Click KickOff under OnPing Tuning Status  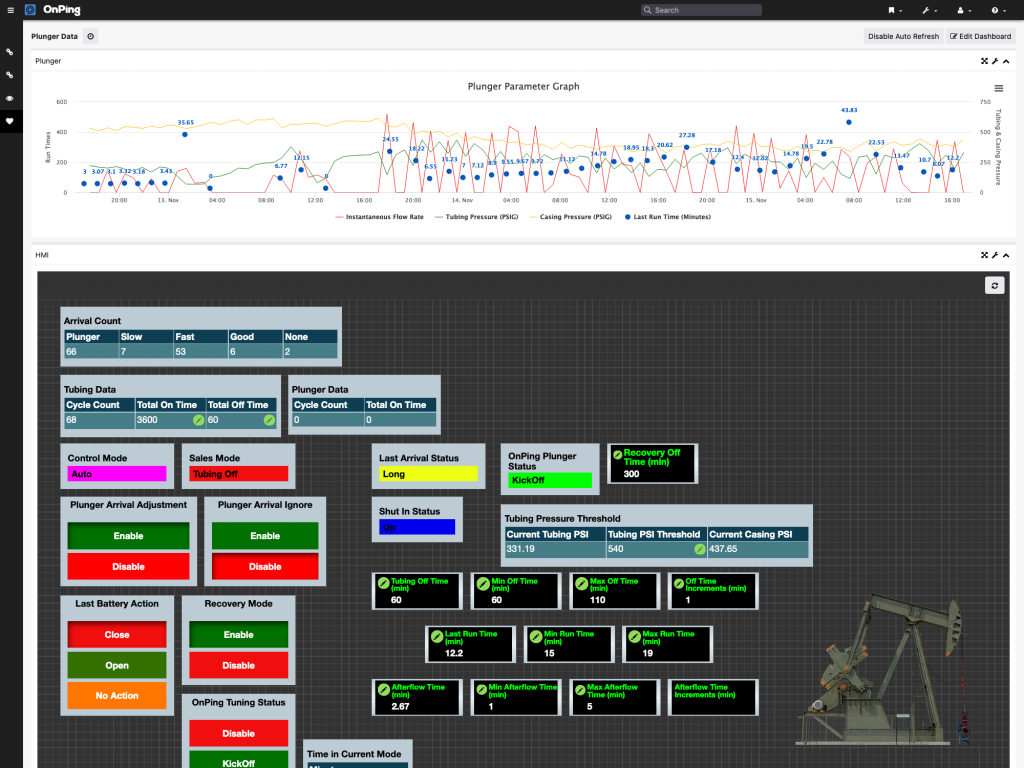coord(238,760)
